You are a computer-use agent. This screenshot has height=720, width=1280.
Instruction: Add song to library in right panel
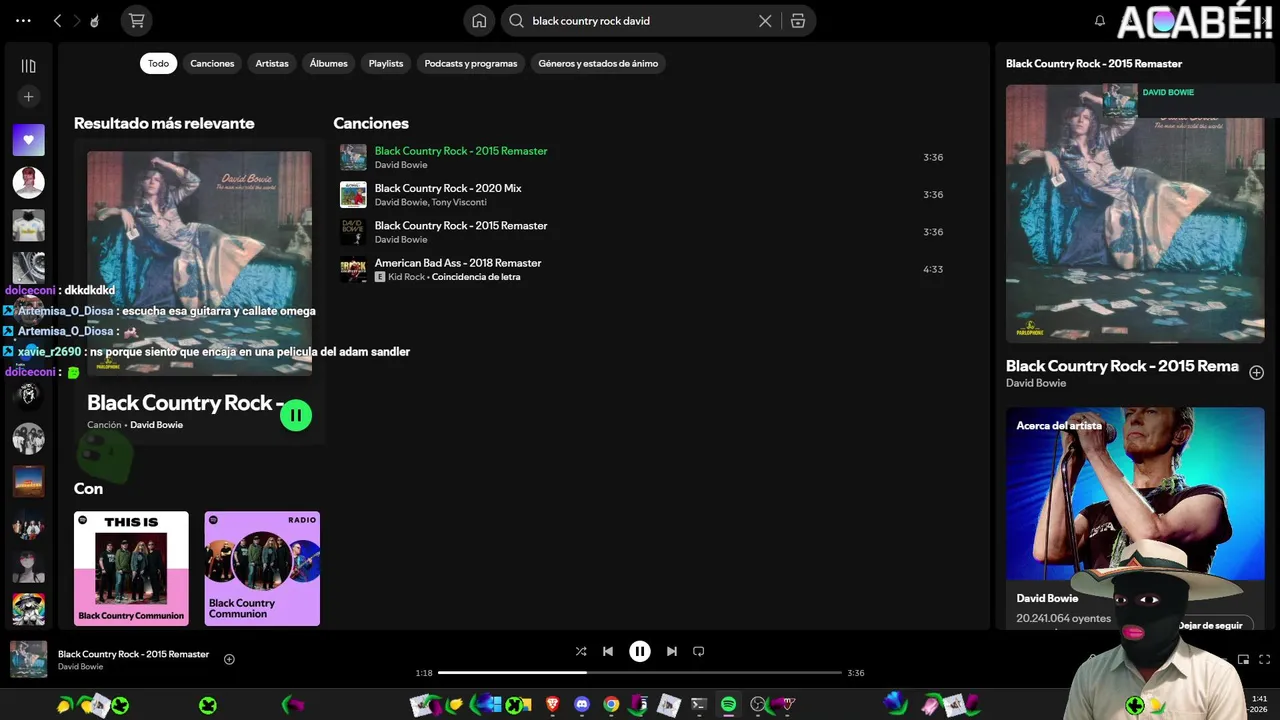[1257, 373]
